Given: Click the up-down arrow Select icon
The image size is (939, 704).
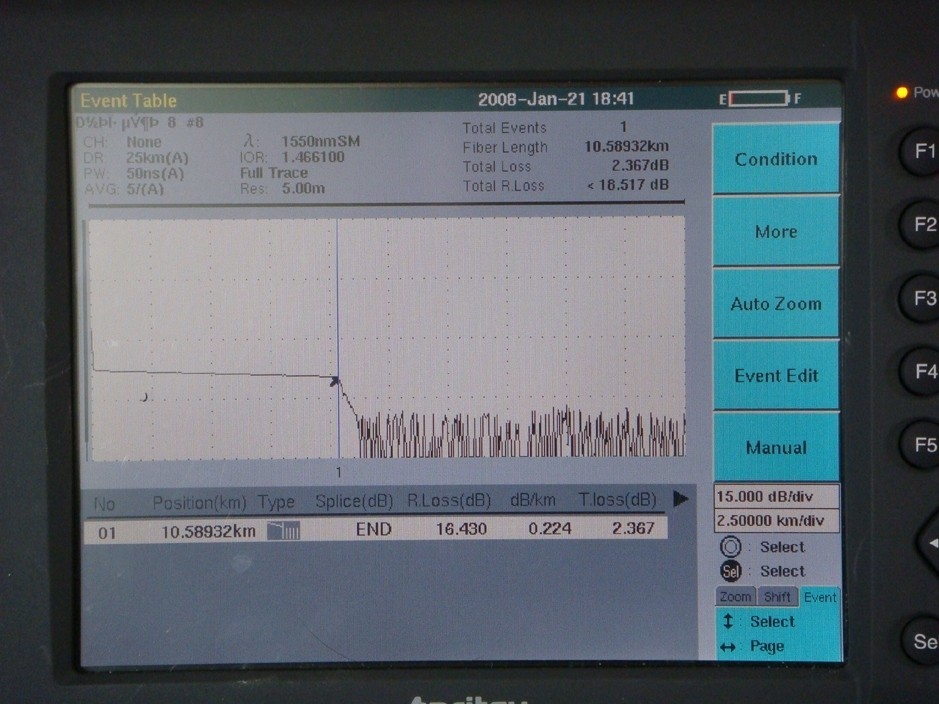Looking at the screenshot, I should coord(728,621).
